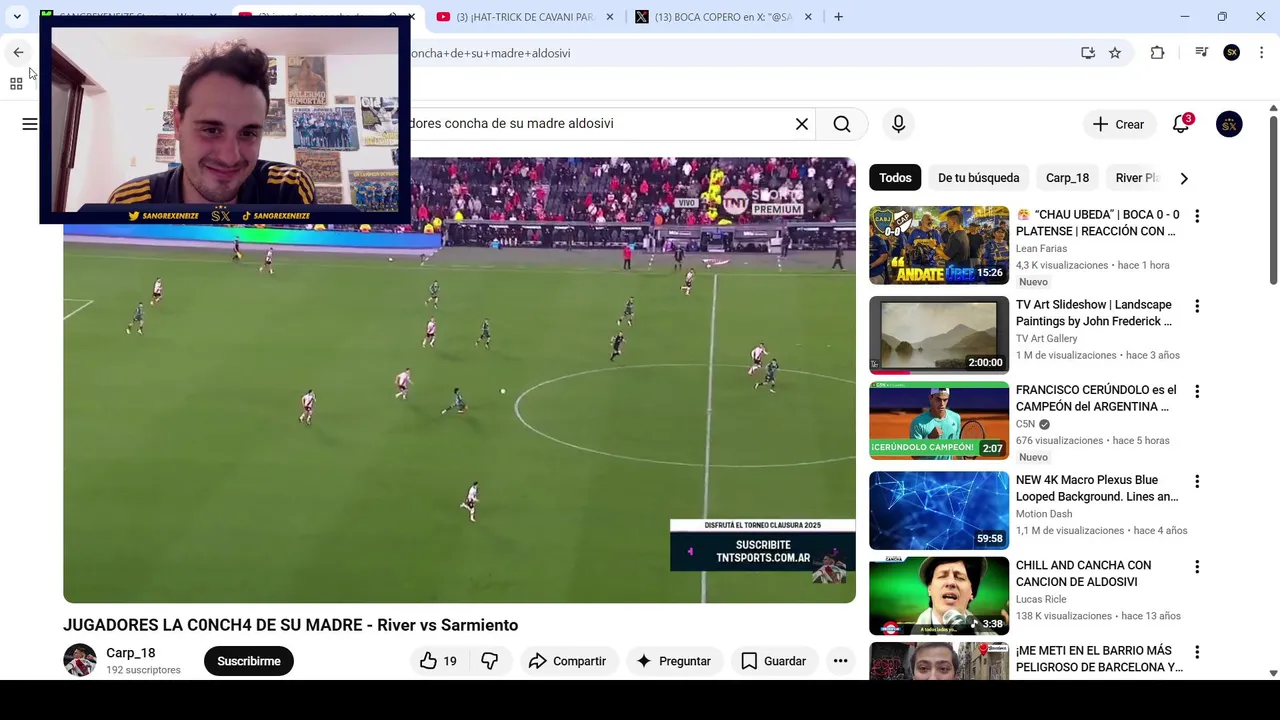
Task: Close the BOCA COPERO en X tab
Action: (x=808, y=17)
